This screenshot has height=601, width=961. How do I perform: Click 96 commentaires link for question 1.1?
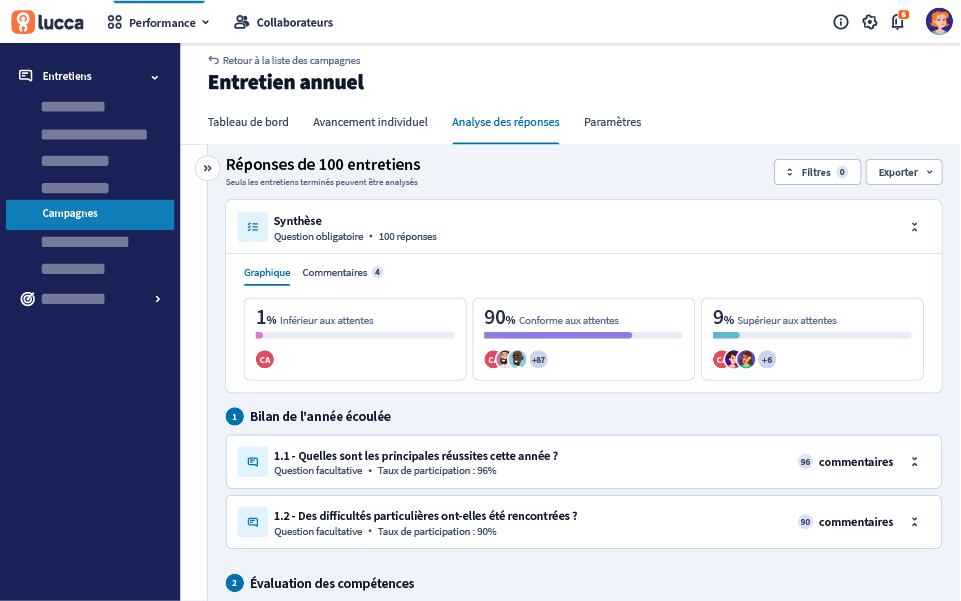(846, 462)
